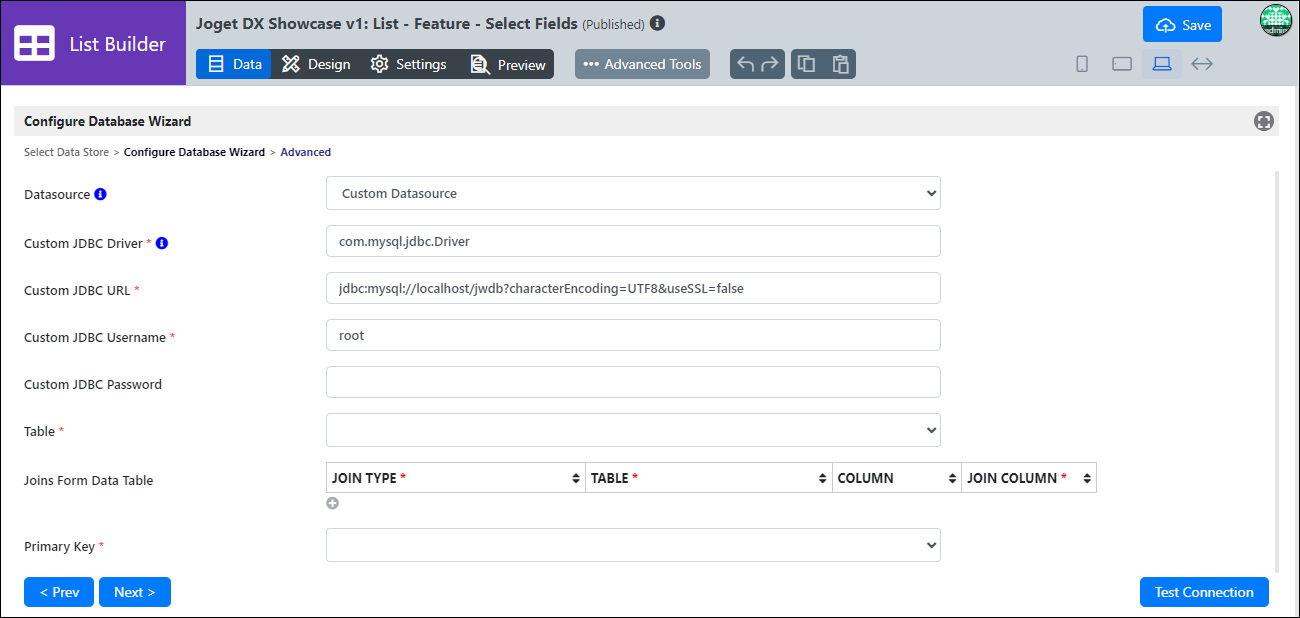The width and height of the screenshot is (1300, 618).
Task: Click the redo arrow icon
Action: 770,64
